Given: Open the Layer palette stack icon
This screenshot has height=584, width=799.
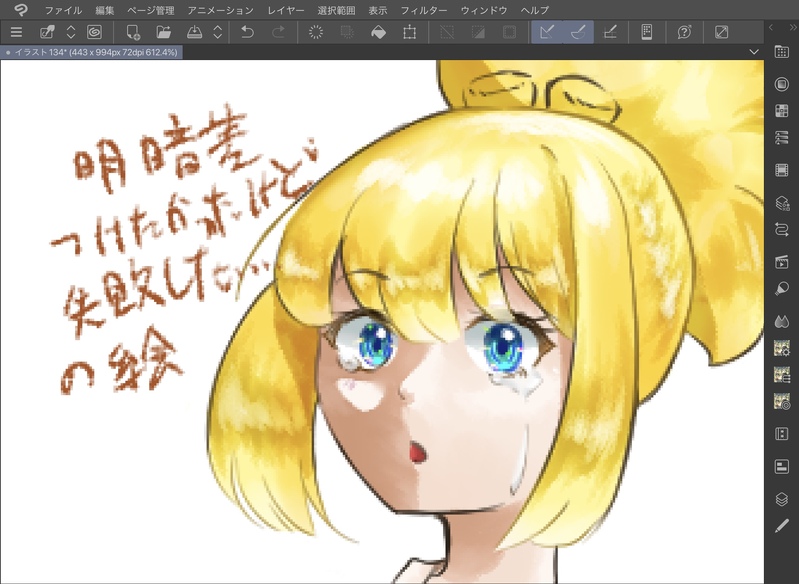Looking at the screenshot, I should pyautogui.click(x=782, y=499).
